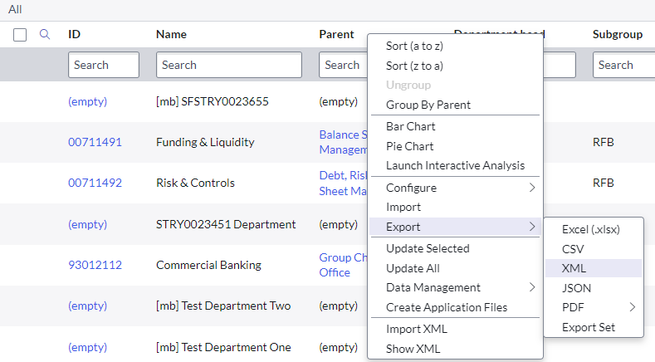Open record ID 93012112

pos(95,265)
